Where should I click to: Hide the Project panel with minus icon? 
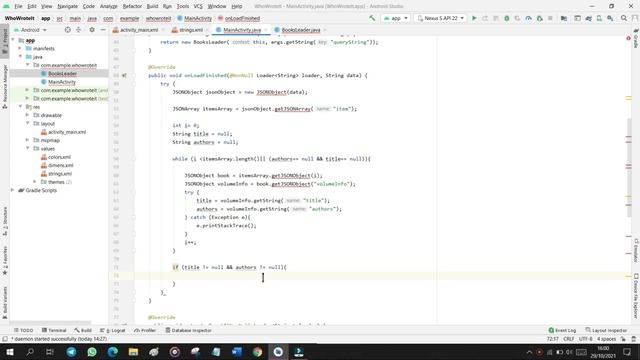point(103,30)
